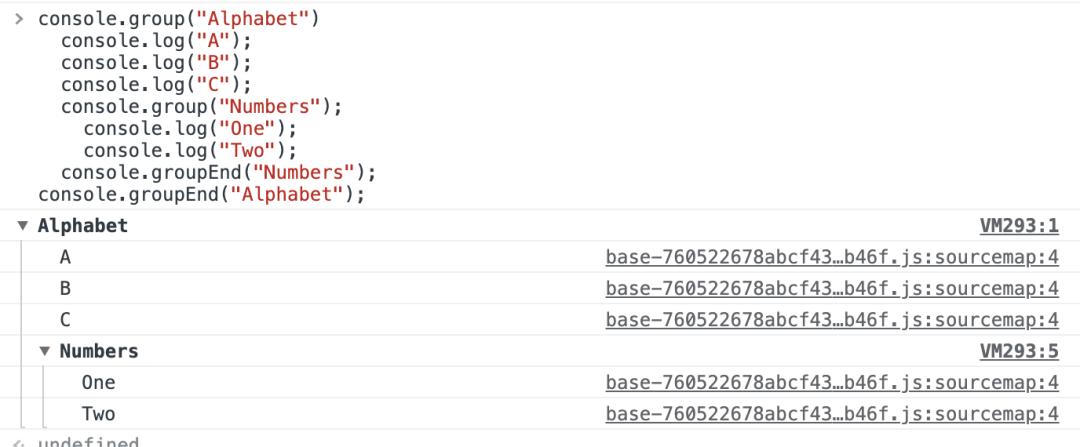Open sourcemap link for log C

(831, 320)
